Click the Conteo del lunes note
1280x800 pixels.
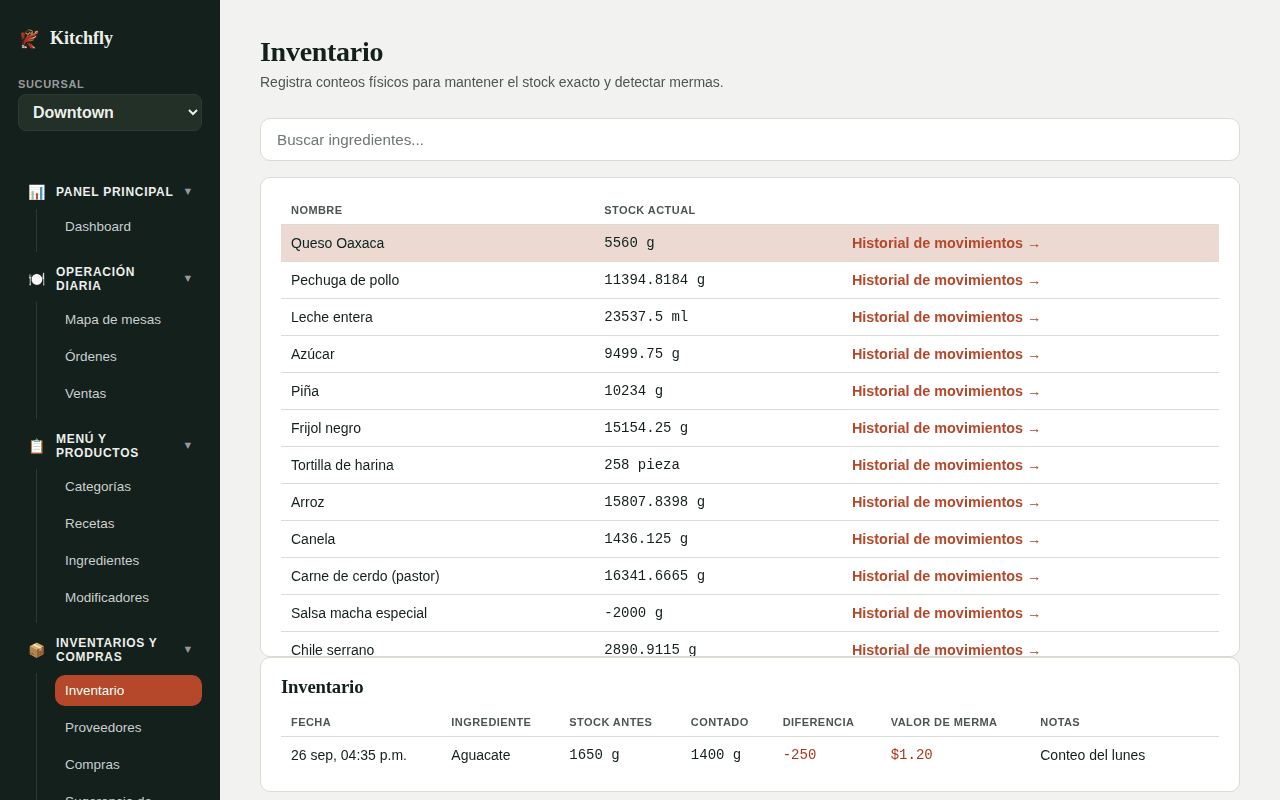coord(1092,755)
